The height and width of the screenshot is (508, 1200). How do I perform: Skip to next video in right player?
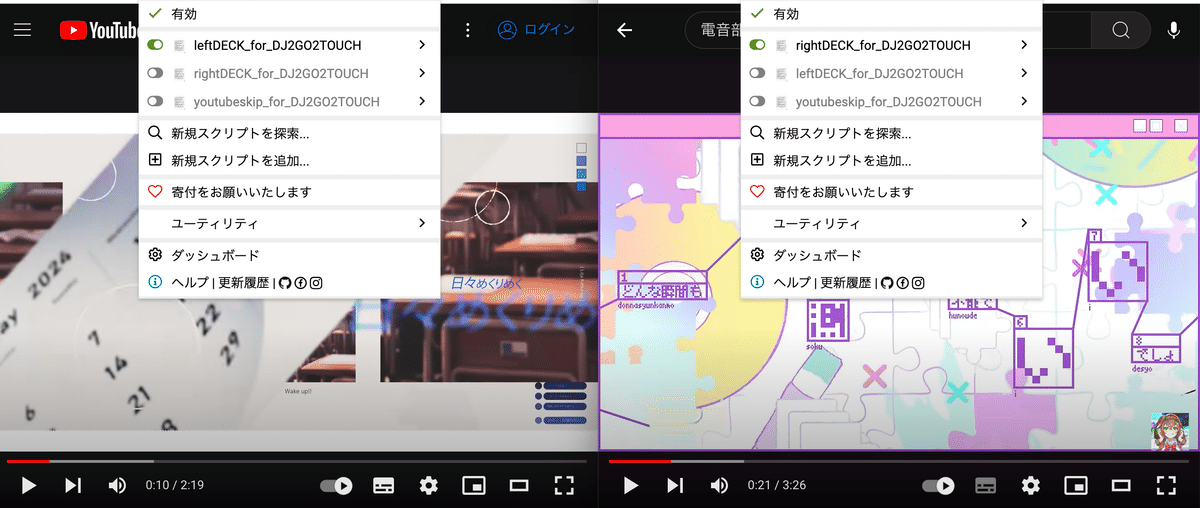675,485
